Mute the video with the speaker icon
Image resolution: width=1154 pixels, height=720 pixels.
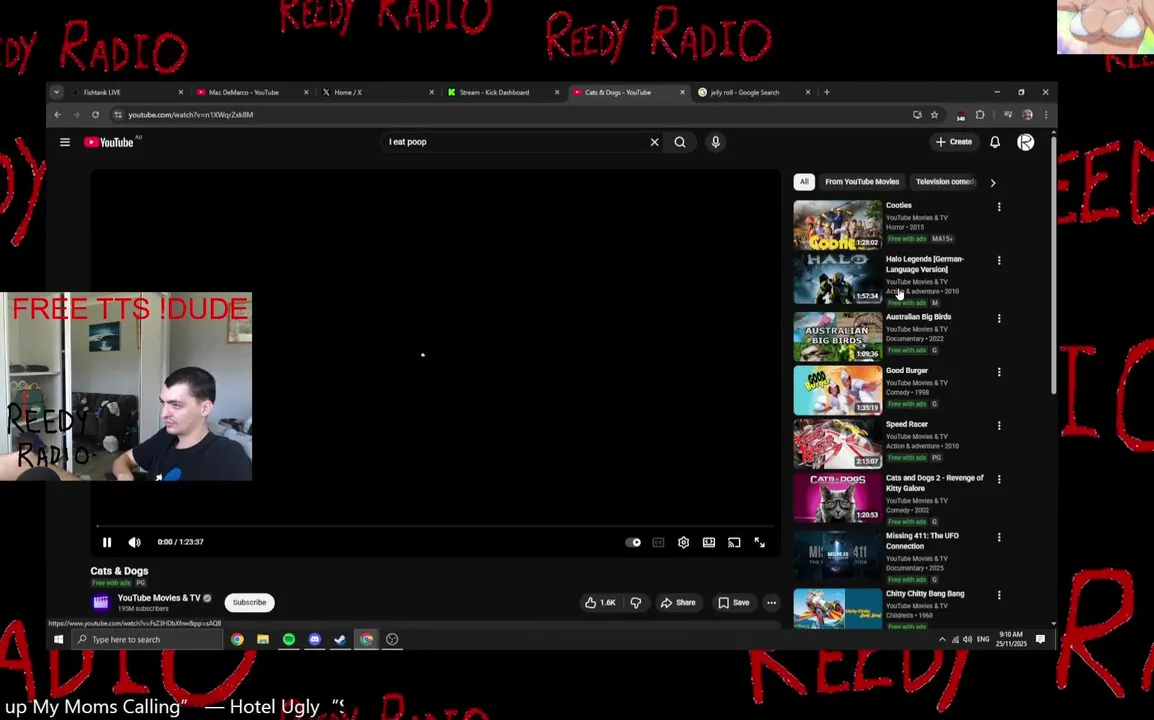(135, 543)
